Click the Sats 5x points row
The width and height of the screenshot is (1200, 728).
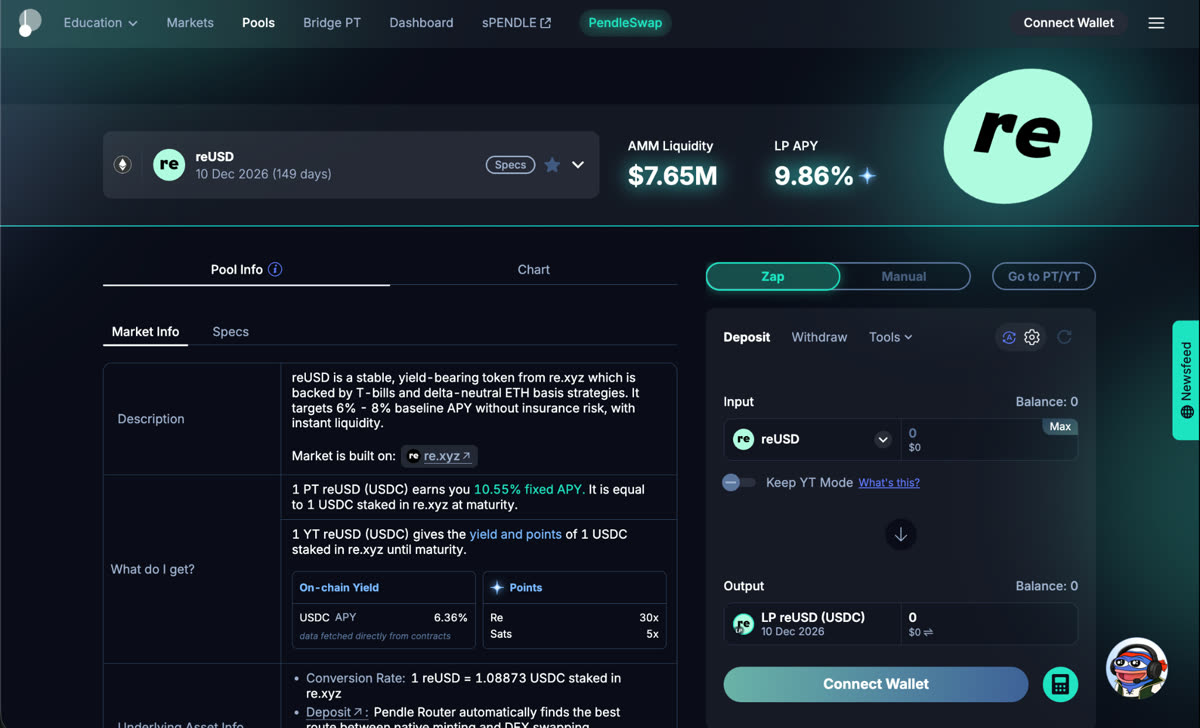(x=574, y=634)
